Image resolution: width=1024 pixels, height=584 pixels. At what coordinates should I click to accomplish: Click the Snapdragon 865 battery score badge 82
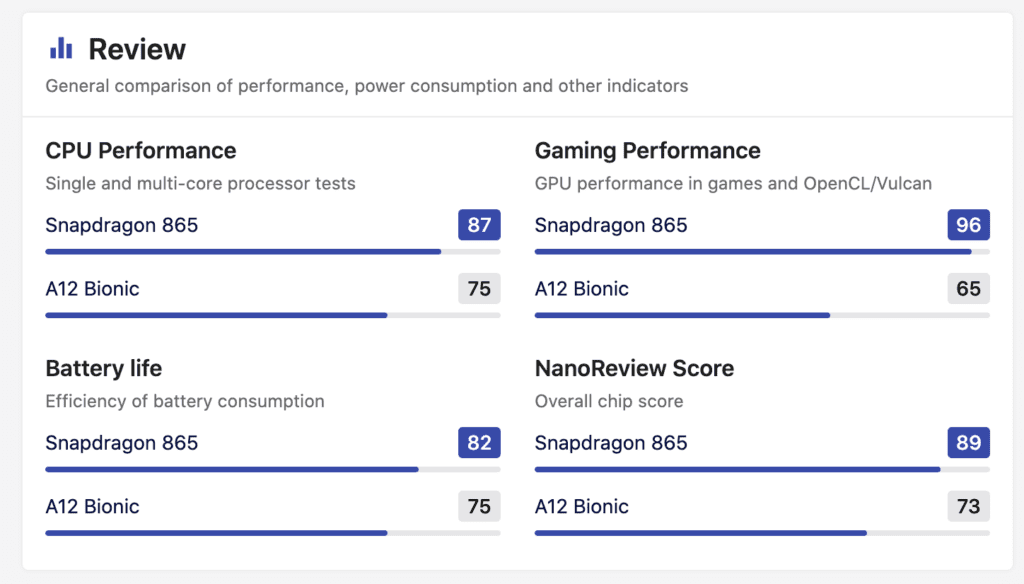click(479, 443)
